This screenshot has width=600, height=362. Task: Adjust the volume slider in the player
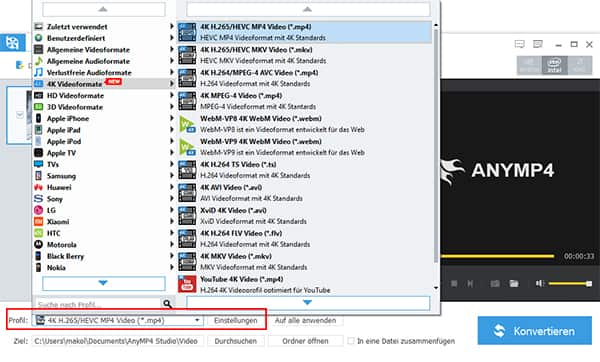point(570,284)
